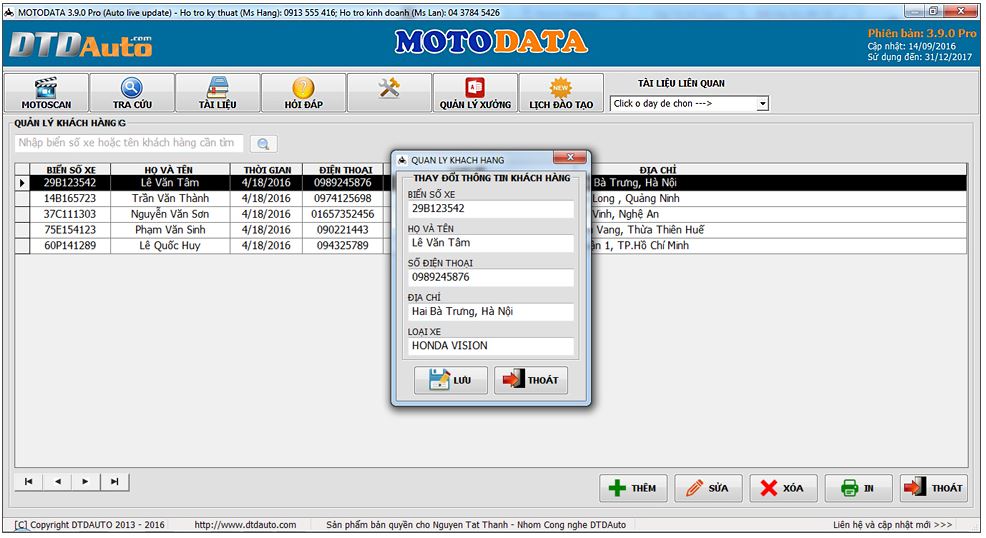Viewport: 986px width, 538px height.
Task: Edit the Biển số xe field
Action: click(490, 209)
